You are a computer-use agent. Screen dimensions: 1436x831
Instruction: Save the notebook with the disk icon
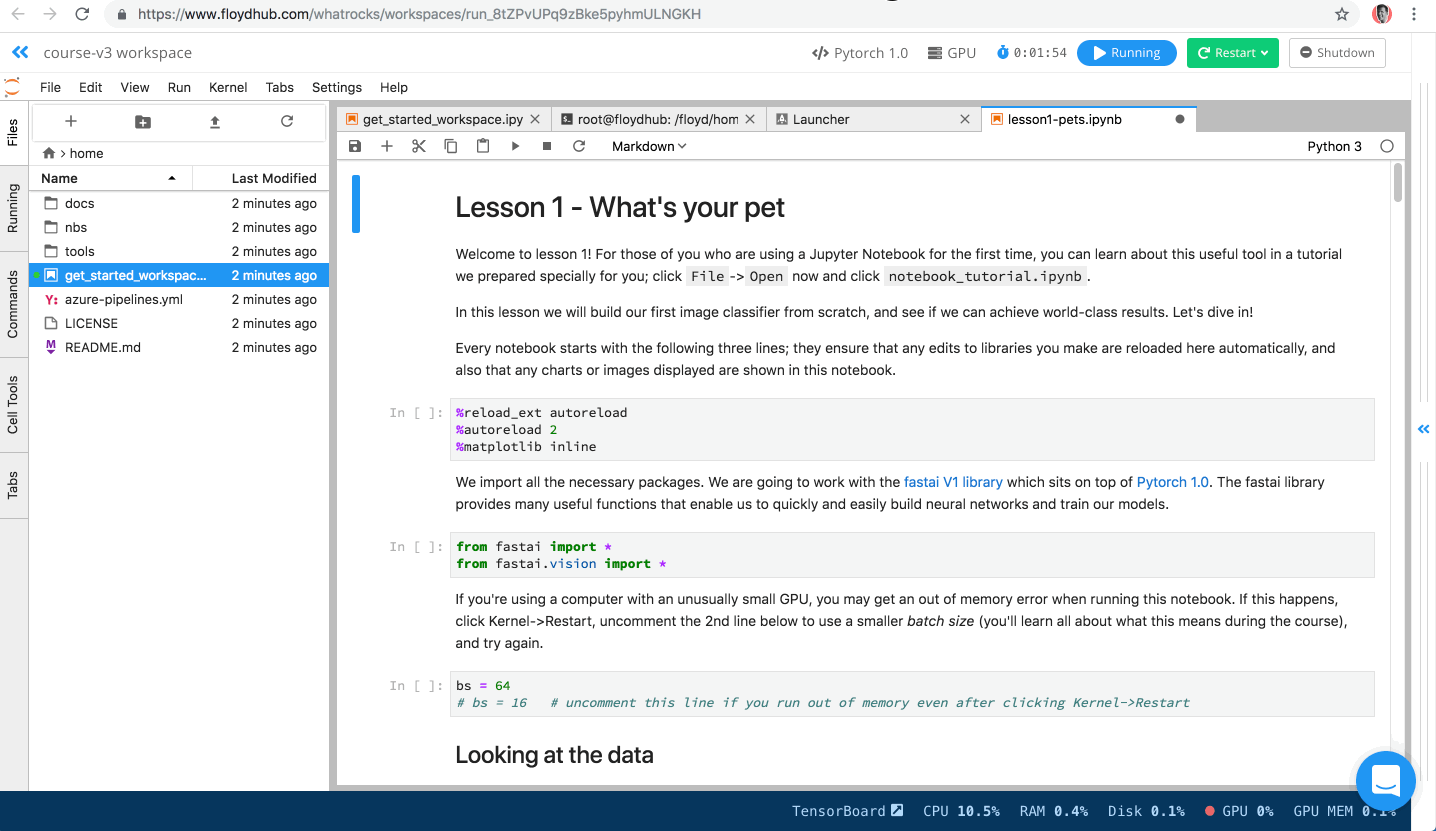(355, 146)
